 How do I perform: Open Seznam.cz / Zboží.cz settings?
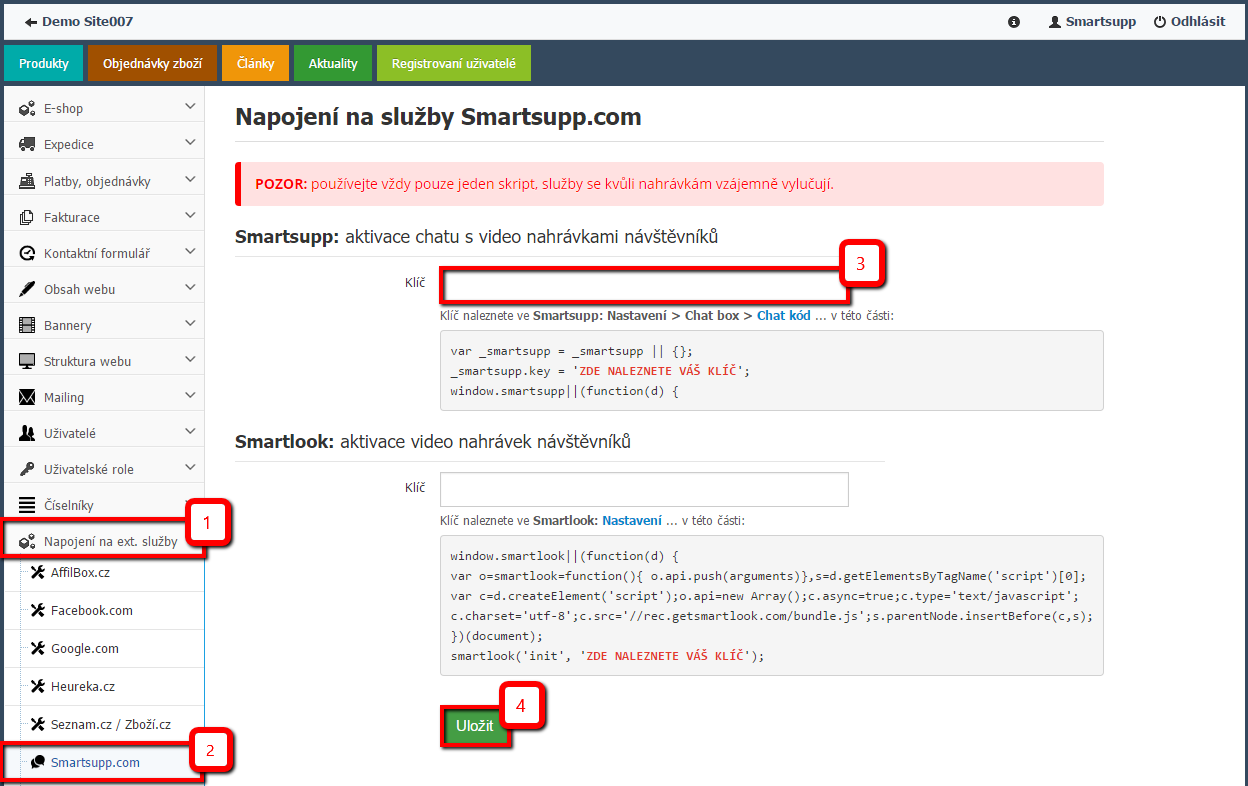pyautogui.click(x=113, y=724)
